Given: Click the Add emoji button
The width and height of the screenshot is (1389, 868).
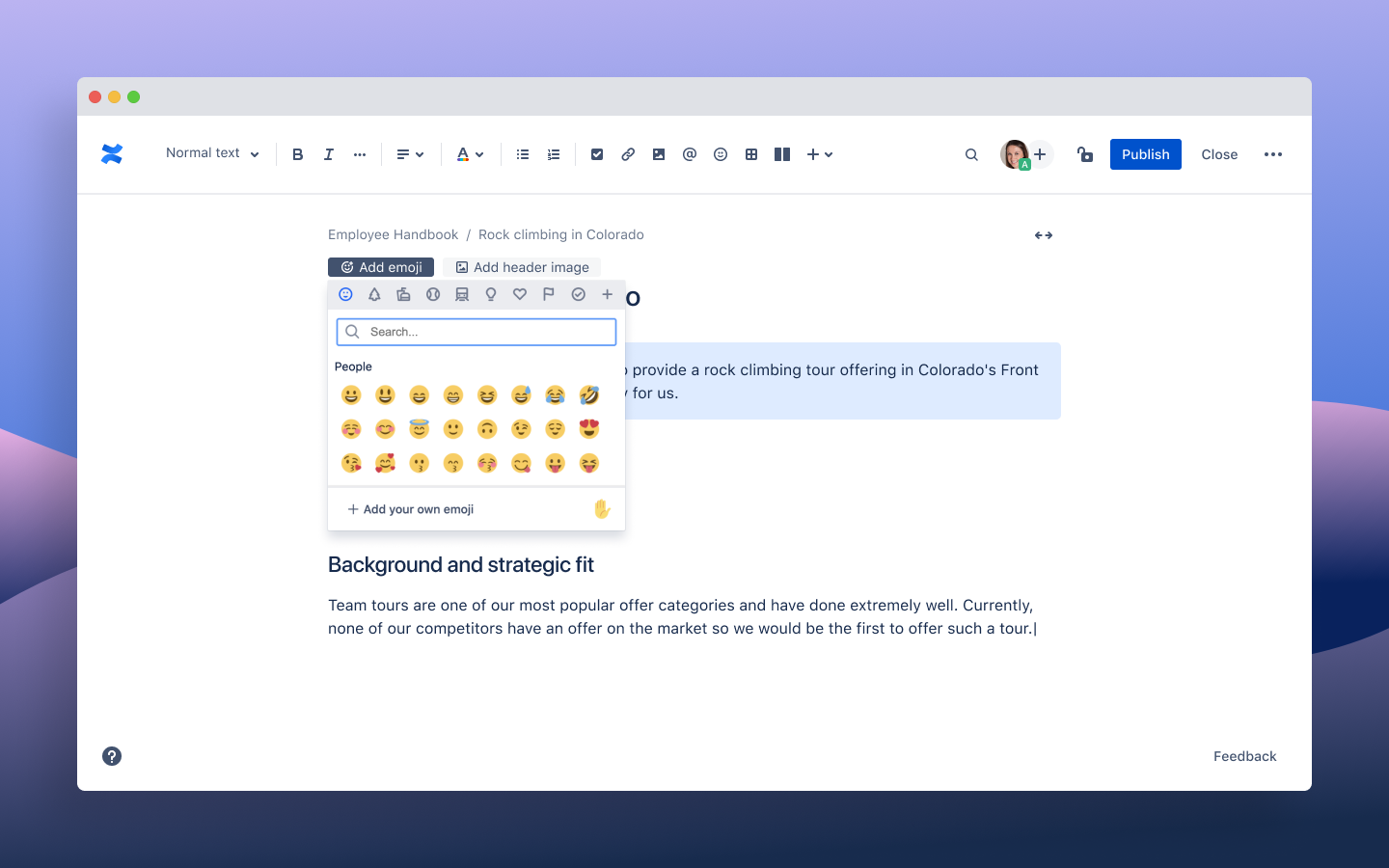Looking at the screenshot, I should click(x=381, y=267).
